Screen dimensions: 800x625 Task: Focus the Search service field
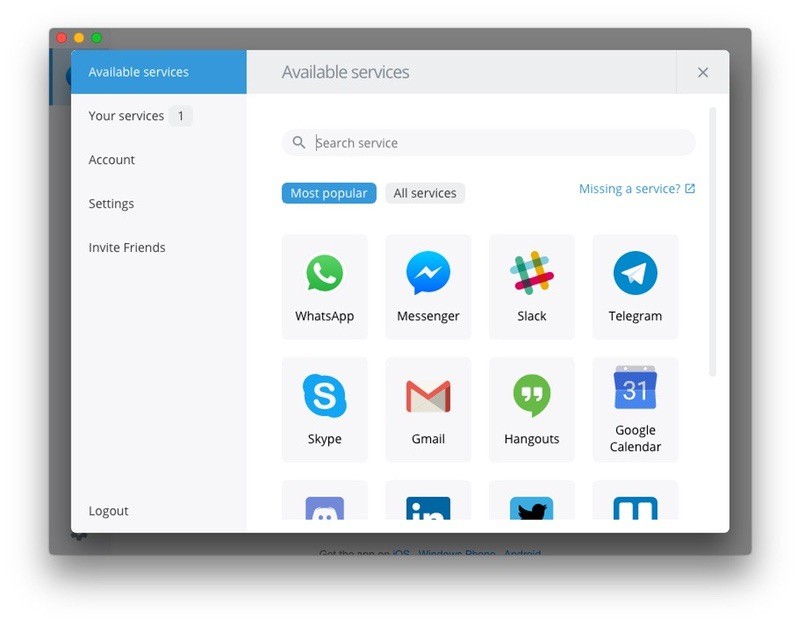[x=489, y=142]
